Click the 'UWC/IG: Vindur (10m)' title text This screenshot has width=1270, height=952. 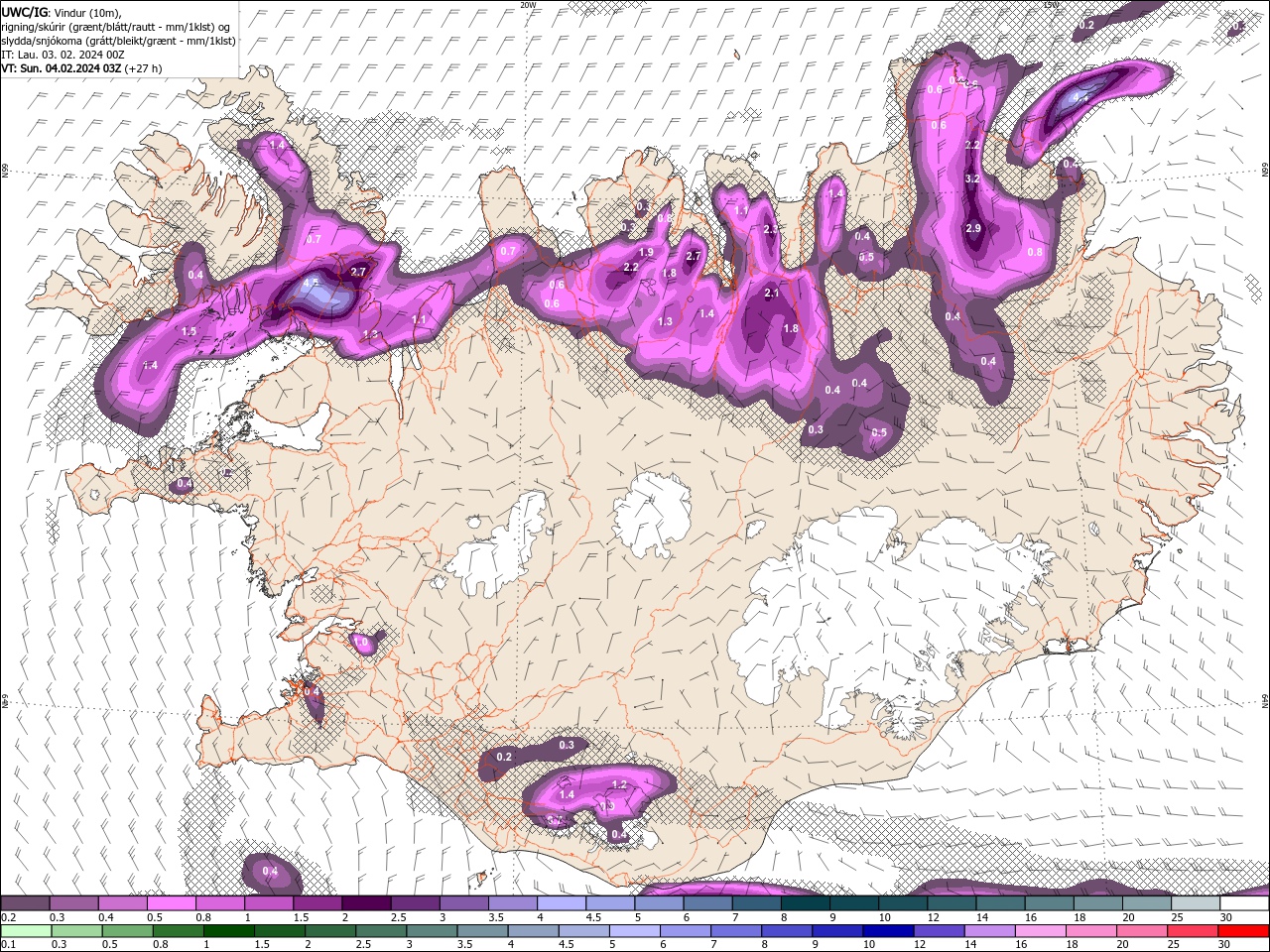point(61,12)
